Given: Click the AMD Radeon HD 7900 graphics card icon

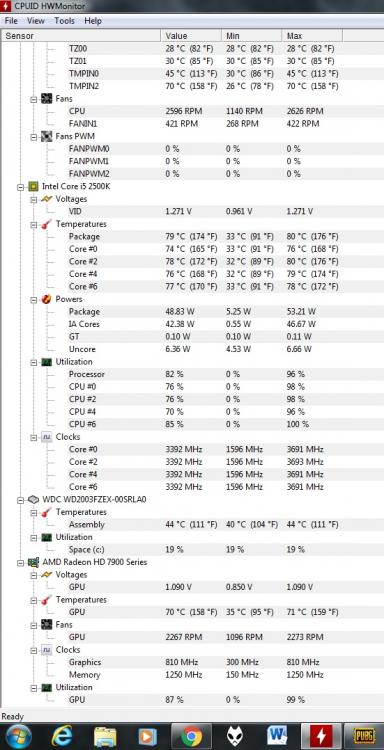Looking at the screenshot, I should (33, 562).
